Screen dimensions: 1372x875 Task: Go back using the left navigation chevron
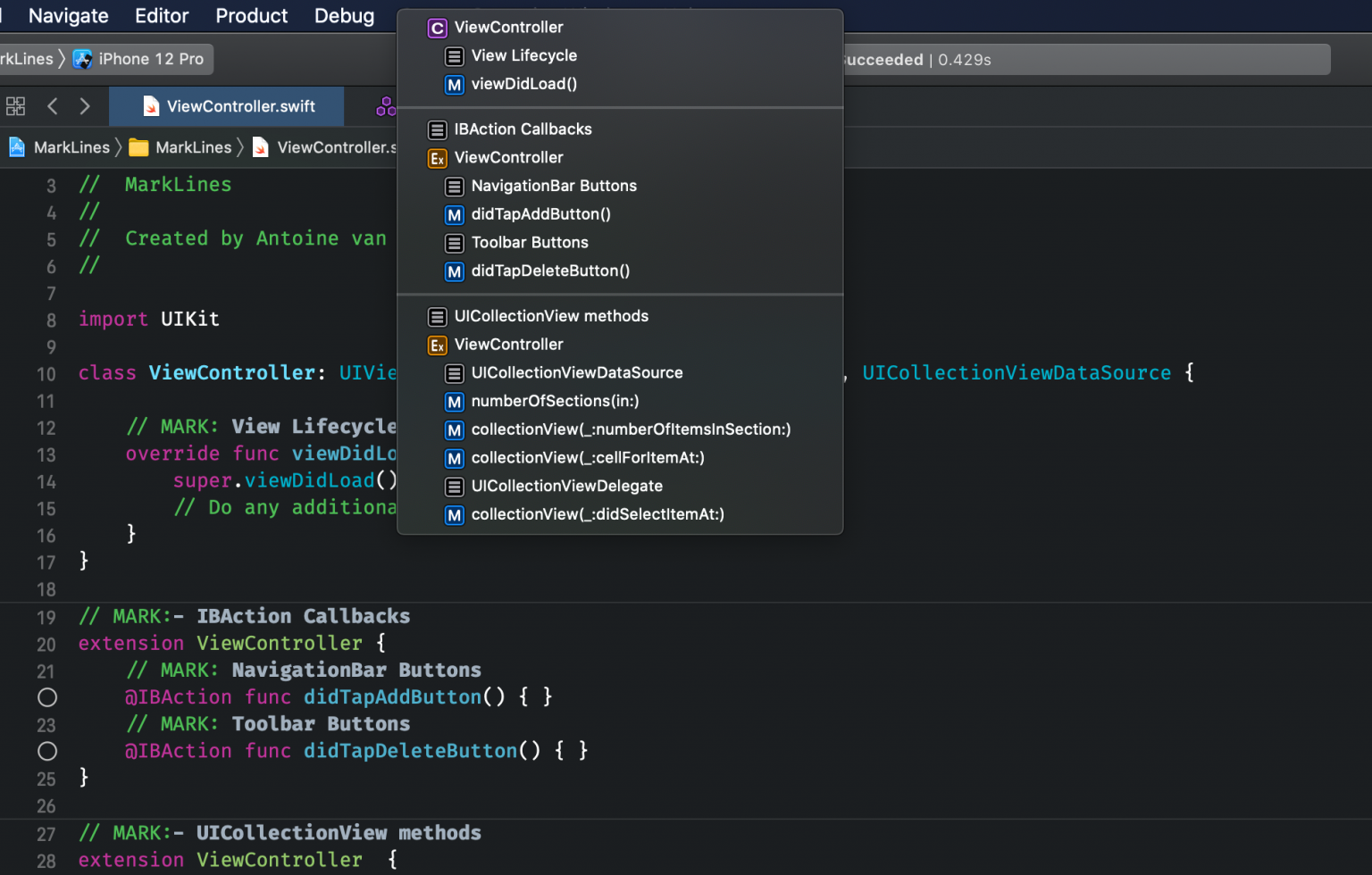52,105
